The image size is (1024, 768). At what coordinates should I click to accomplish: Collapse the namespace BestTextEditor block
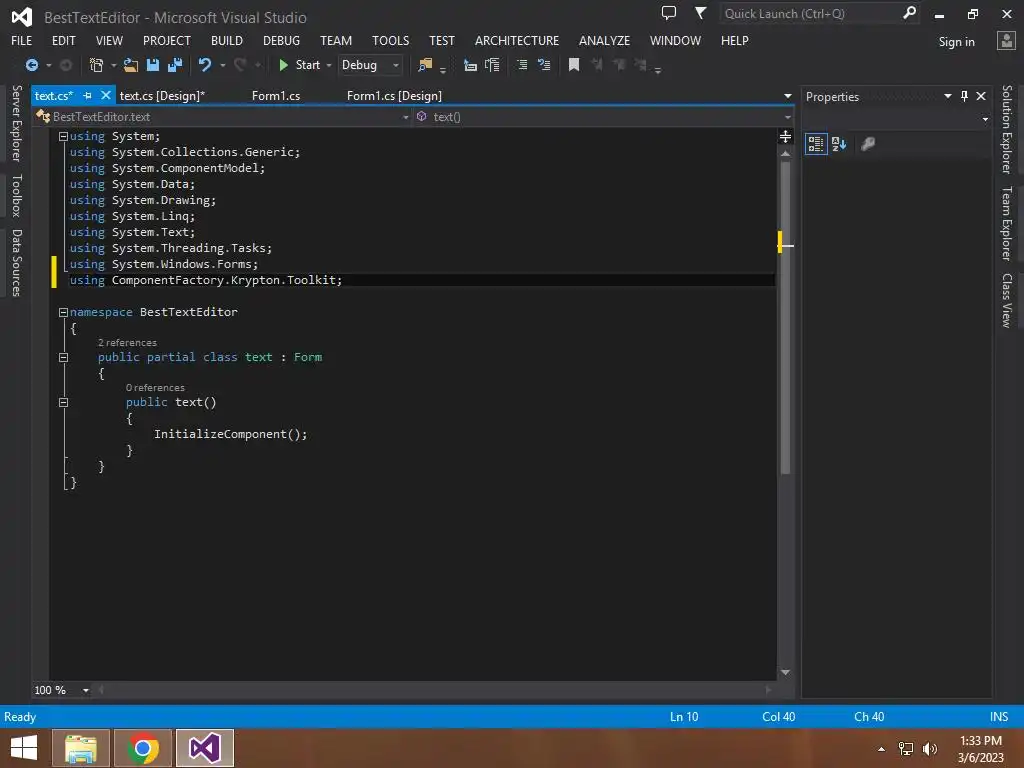(63, 312)
